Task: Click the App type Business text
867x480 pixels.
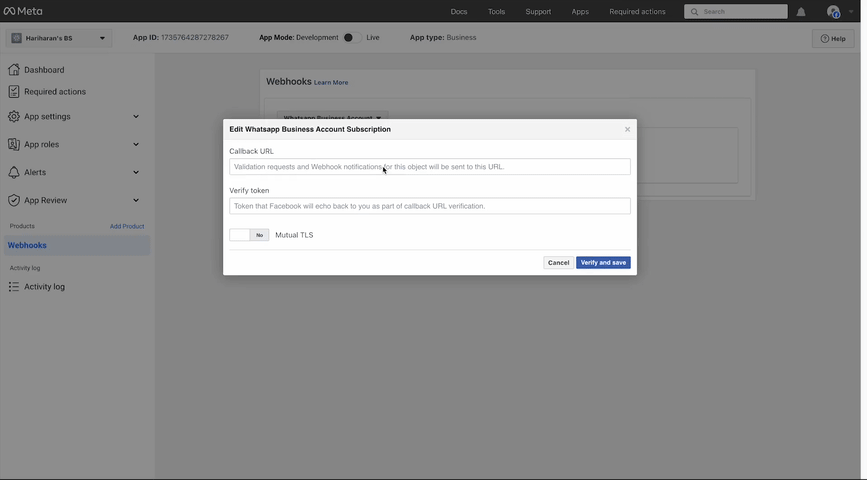Action: coord(443,38)
